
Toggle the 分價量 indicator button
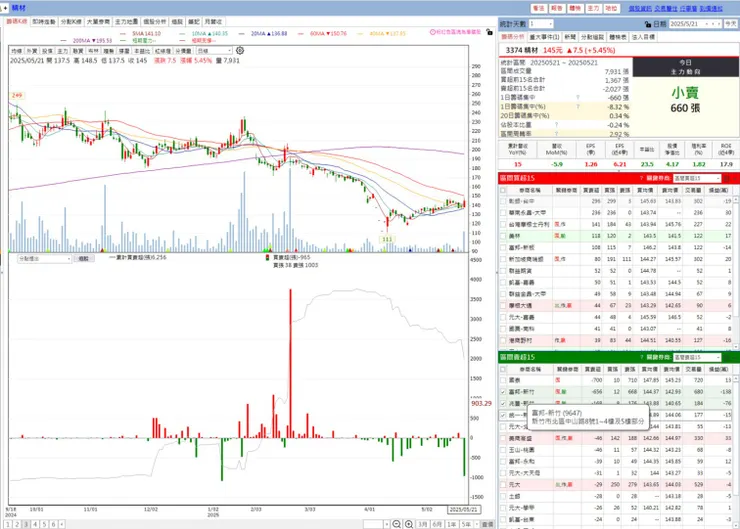183,51
